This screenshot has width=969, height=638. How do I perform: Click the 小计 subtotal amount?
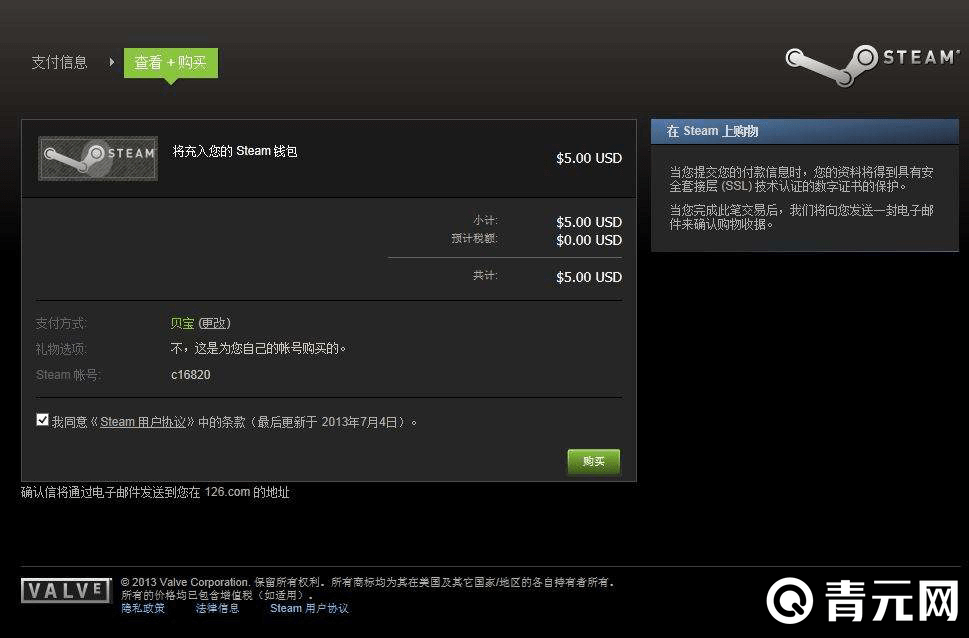(x=589, y=222)
